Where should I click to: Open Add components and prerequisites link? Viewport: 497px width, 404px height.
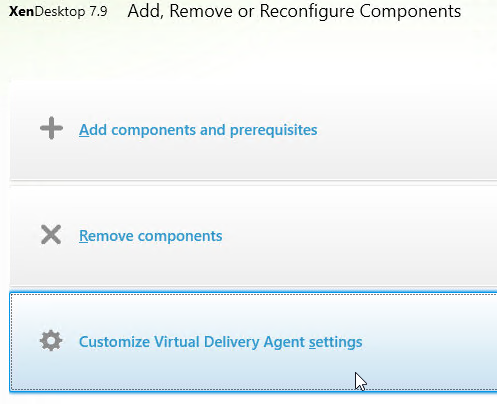click(x=198, y=130)
